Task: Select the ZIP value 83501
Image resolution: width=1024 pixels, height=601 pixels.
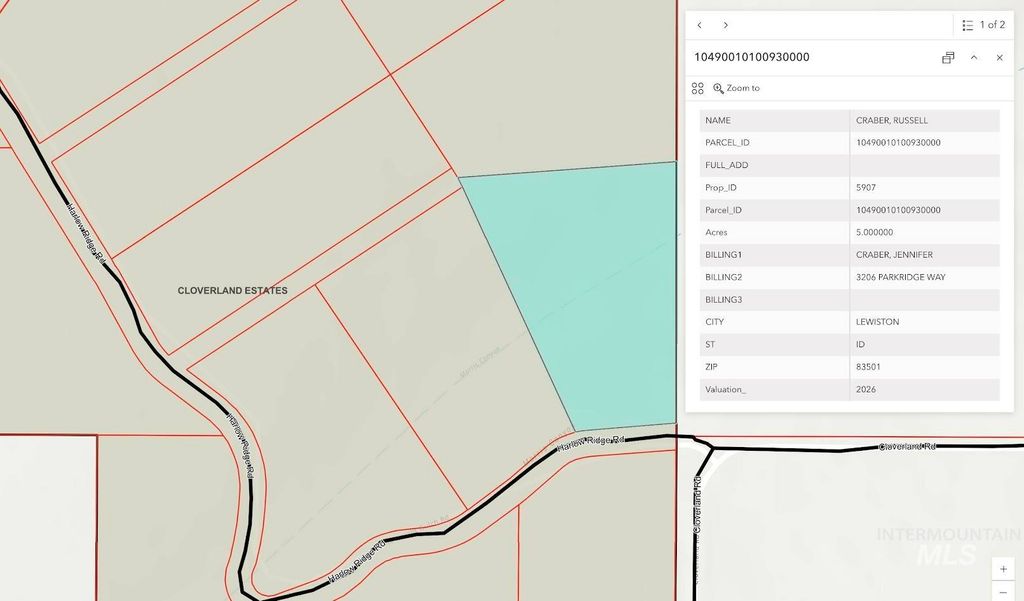Action: pyautogui.click(x=868, y=366)
